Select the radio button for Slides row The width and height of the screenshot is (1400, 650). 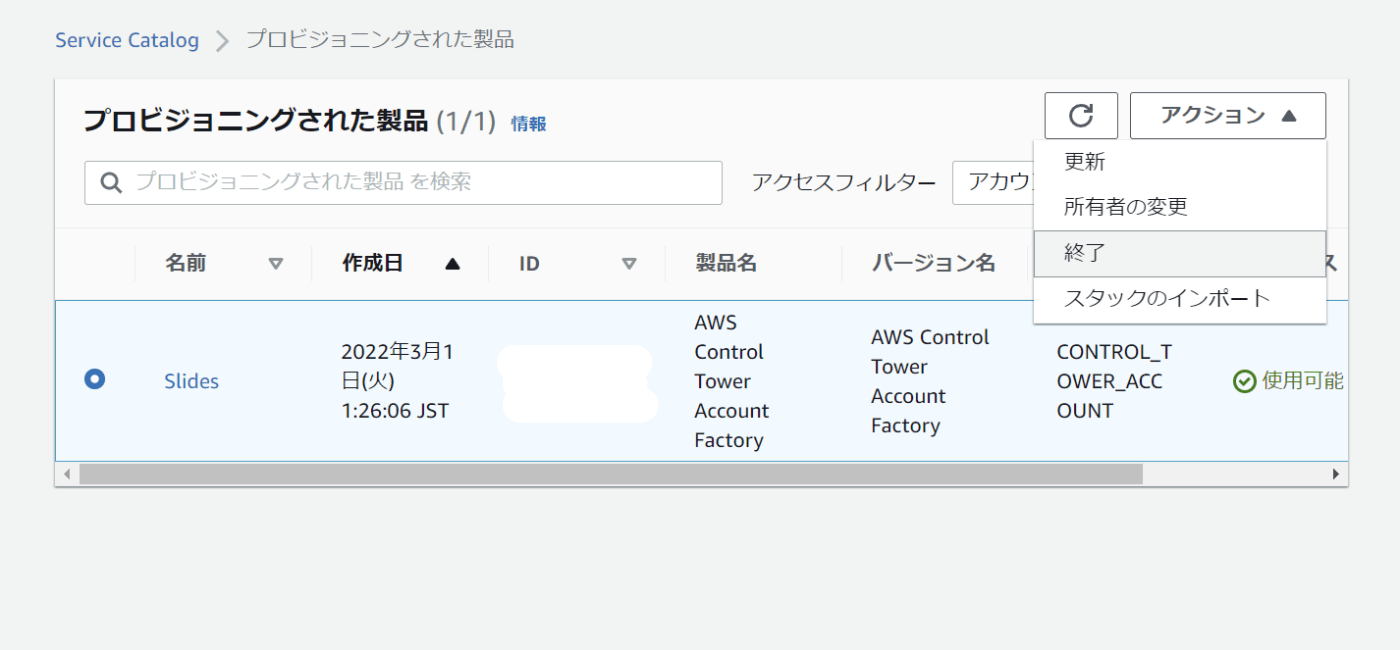pos(95,380)
